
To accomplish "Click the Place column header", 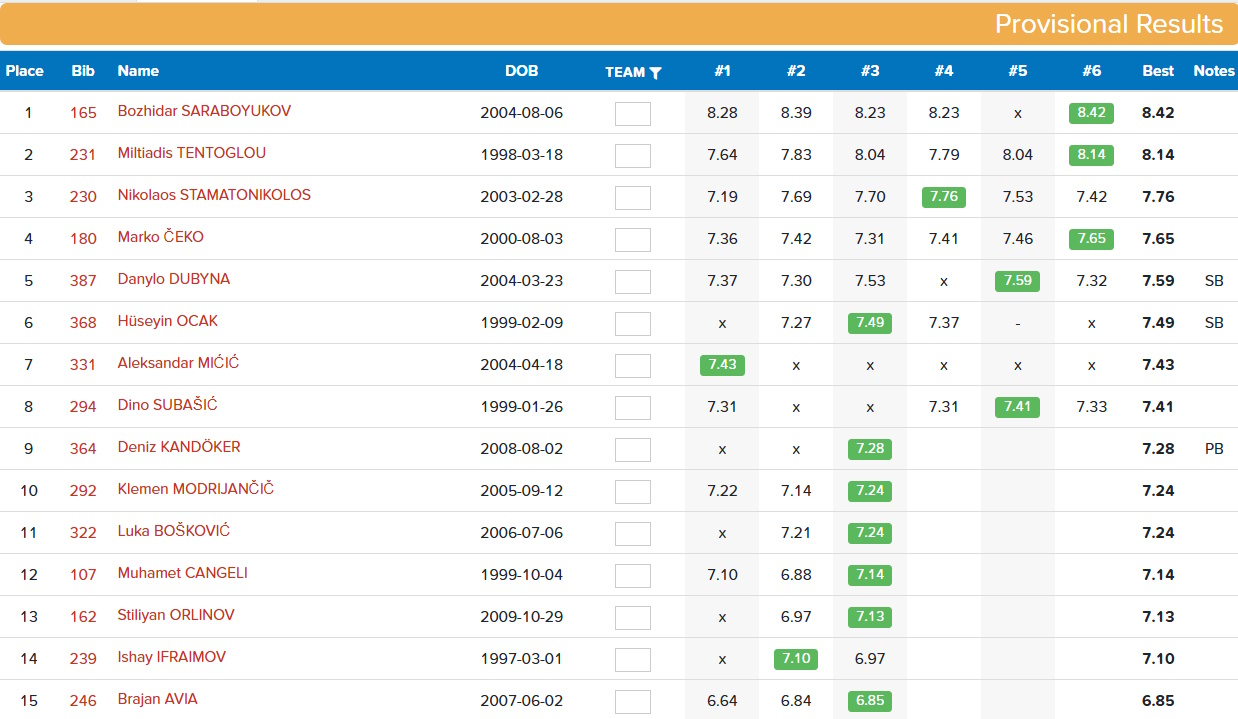I will tap(25, 71).
